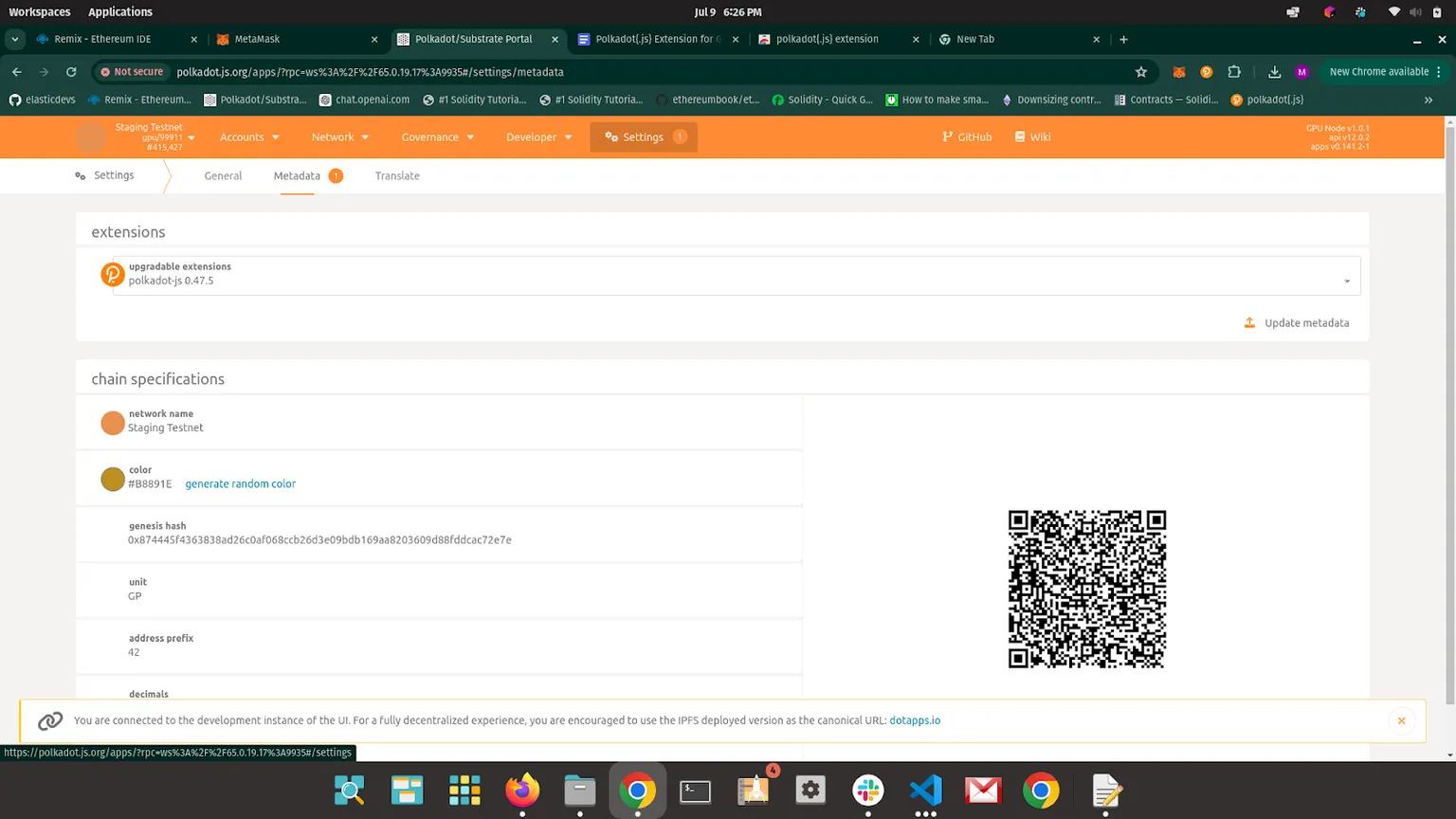This screenshot has width=1456, height=819.
Task: Click the polkadot-js logo in upgradable extensions row
Action: pyautogui.click(x=113, y=274)
